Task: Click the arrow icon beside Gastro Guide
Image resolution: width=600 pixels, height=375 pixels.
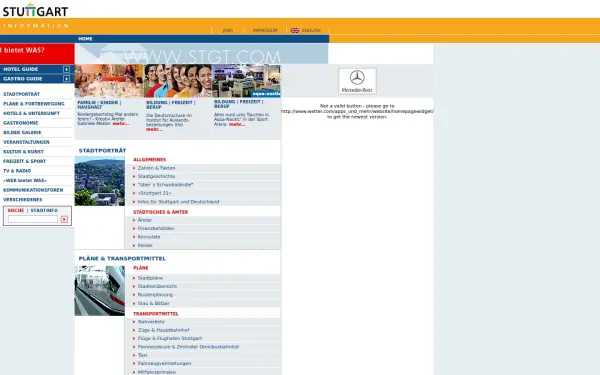Action: coord(66,79)
